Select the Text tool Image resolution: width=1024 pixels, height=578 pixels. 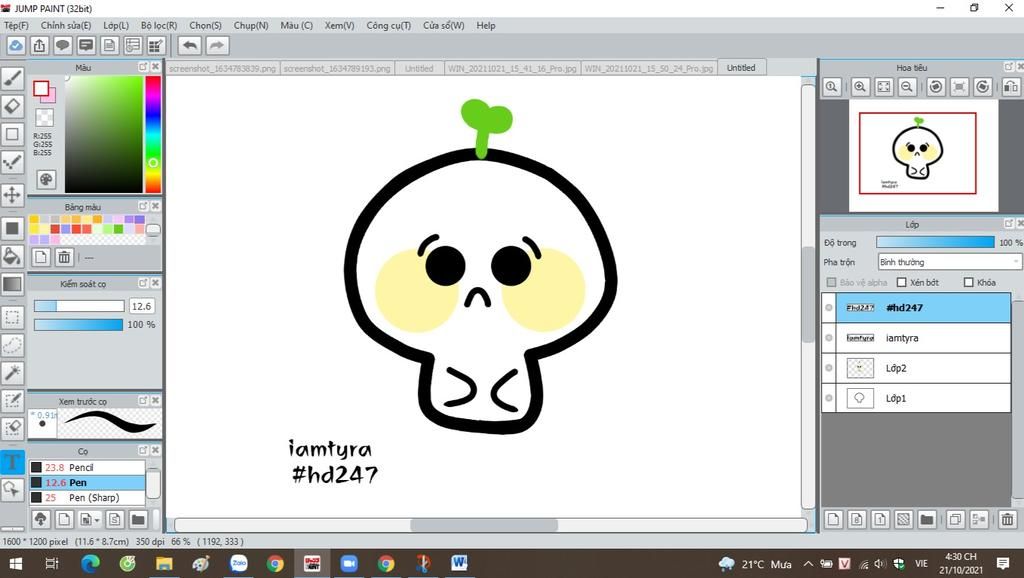pos(12,462)
